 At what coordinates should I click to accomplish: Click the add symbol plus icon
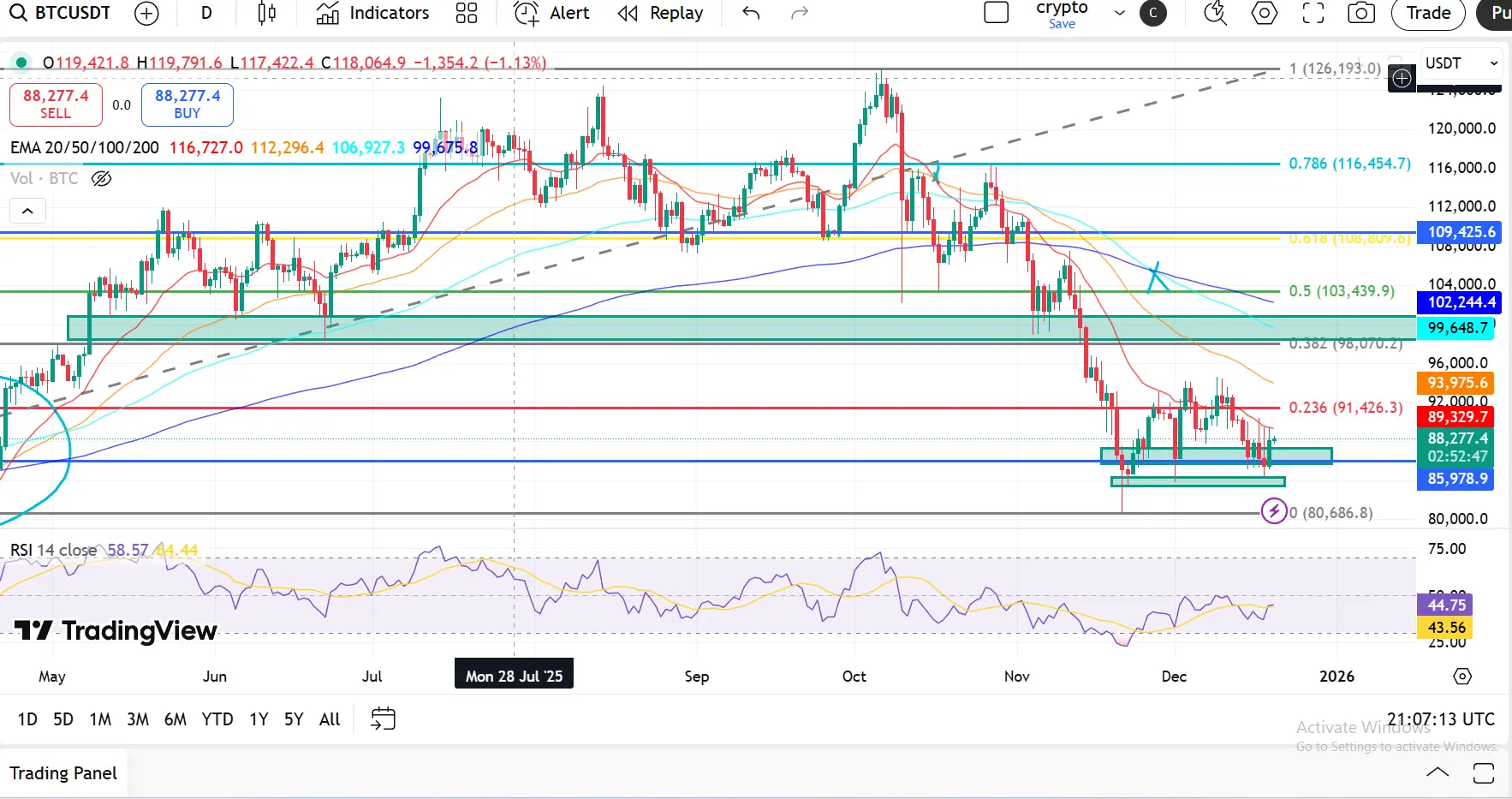(x=147, y=13)
